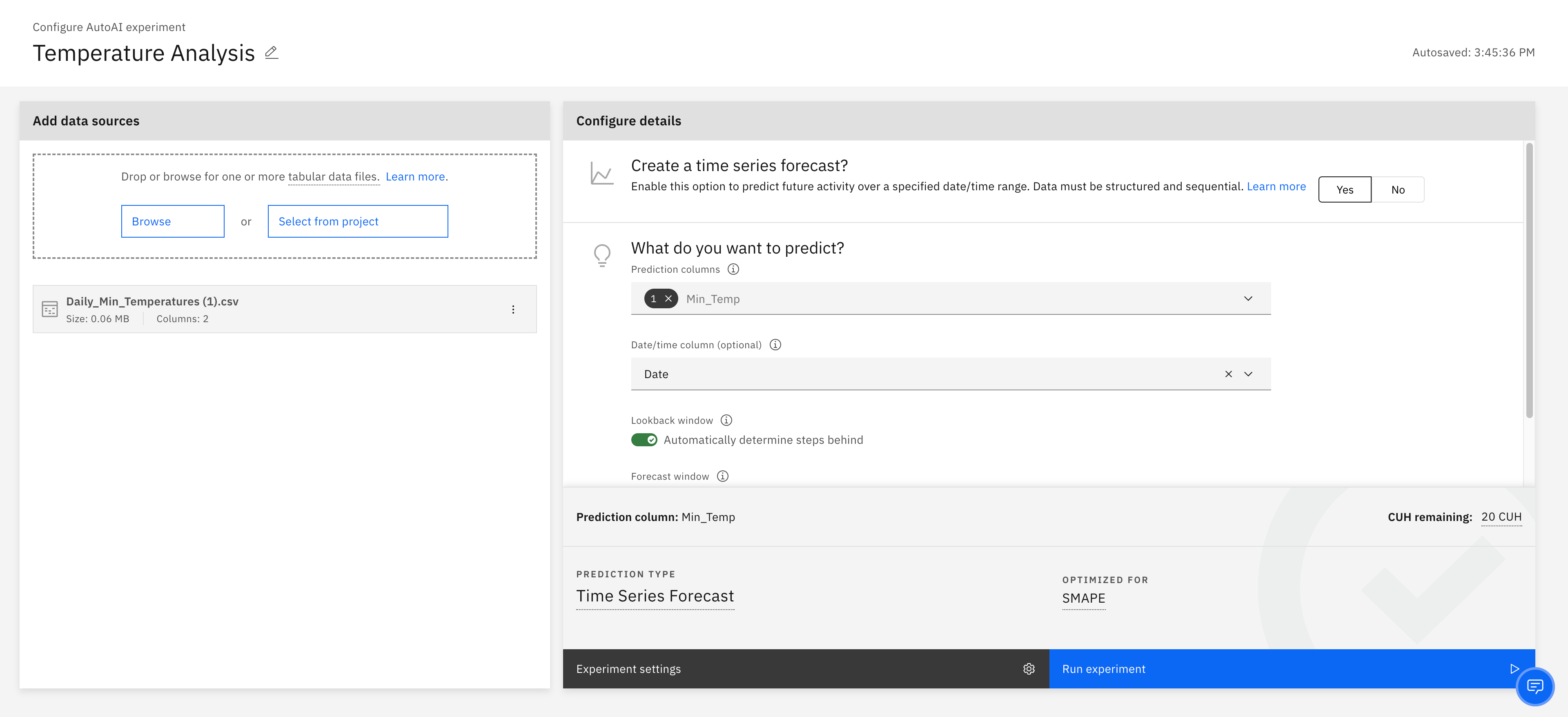1568x717 pixels.
Task: Open the Learn more link for time series
Action: [x=1276, y=186]
